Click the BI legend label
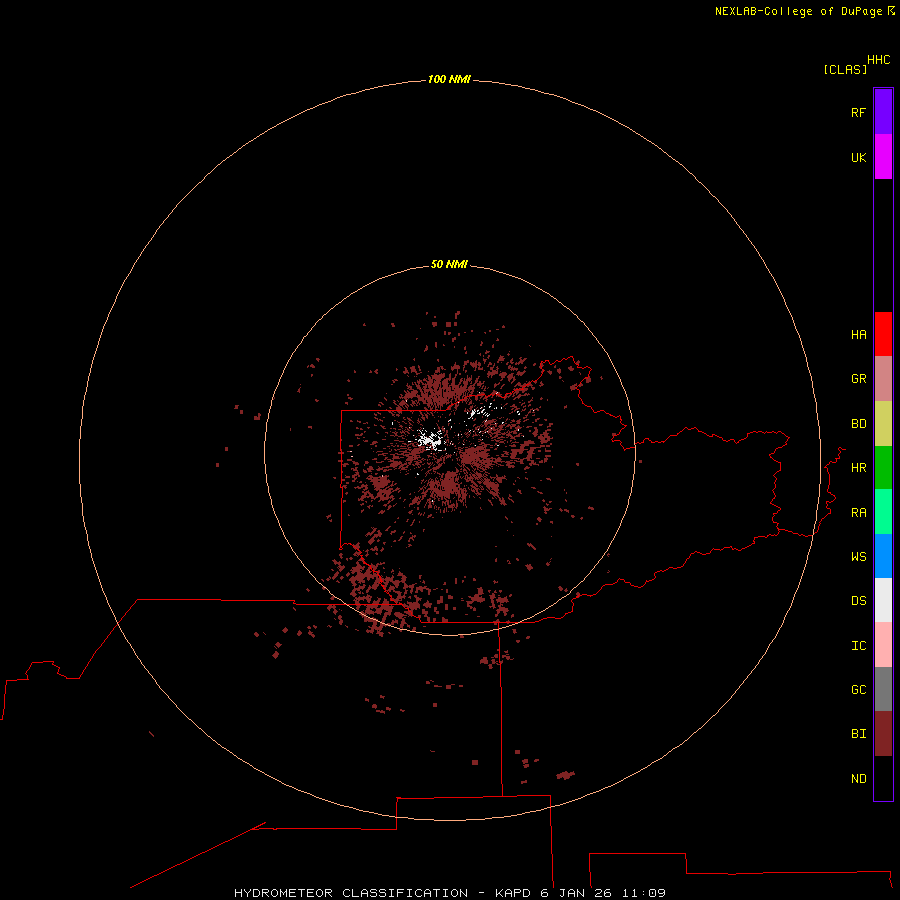The image size is (900, 900). tap(859, 734)
